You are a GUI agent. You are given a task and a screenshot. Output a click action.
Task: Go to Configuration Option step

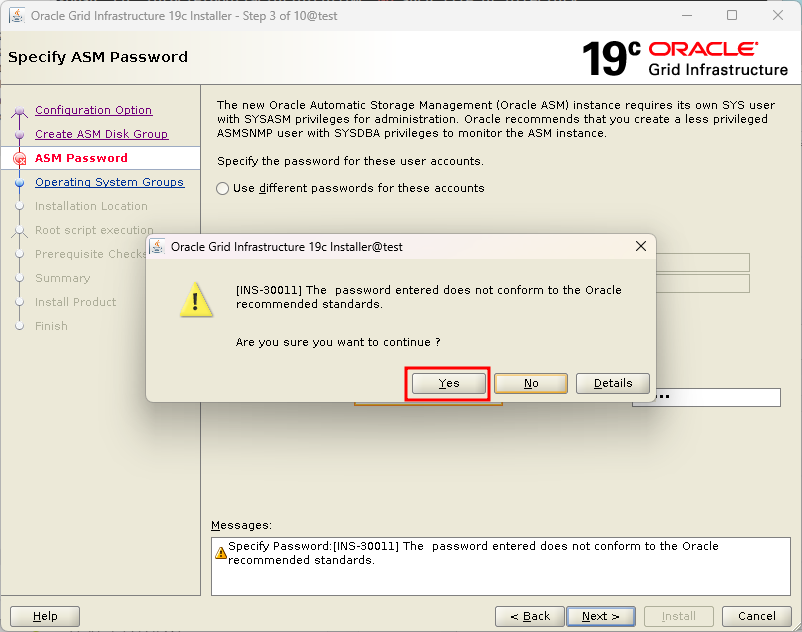coord(94,110)
